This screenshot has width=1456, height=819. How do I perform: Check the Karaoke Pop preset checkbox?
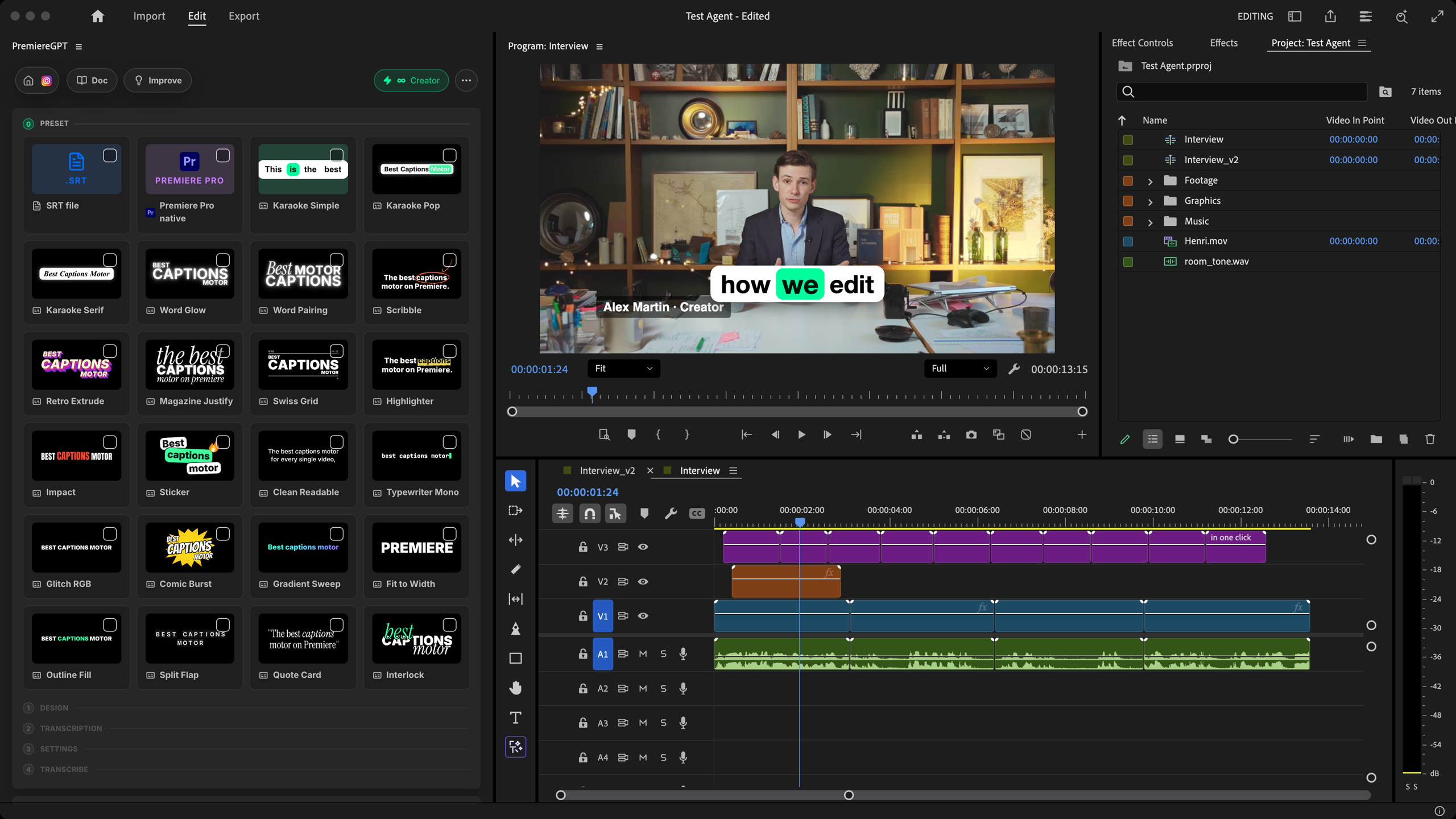(449, 155)
